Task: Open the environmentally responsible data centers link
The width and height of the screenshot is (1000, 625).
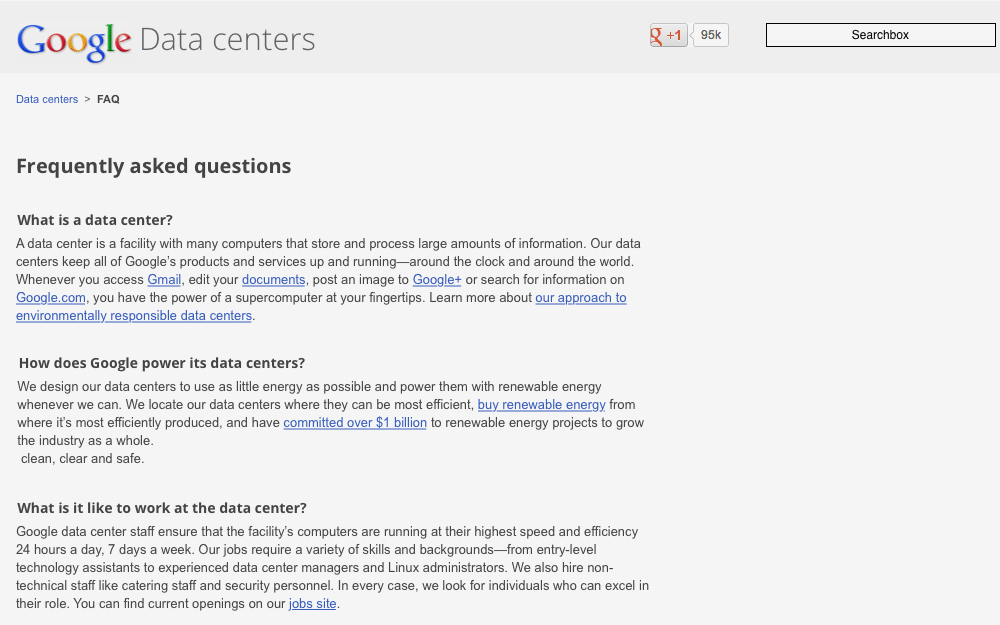Action: (x=133, y=315)
